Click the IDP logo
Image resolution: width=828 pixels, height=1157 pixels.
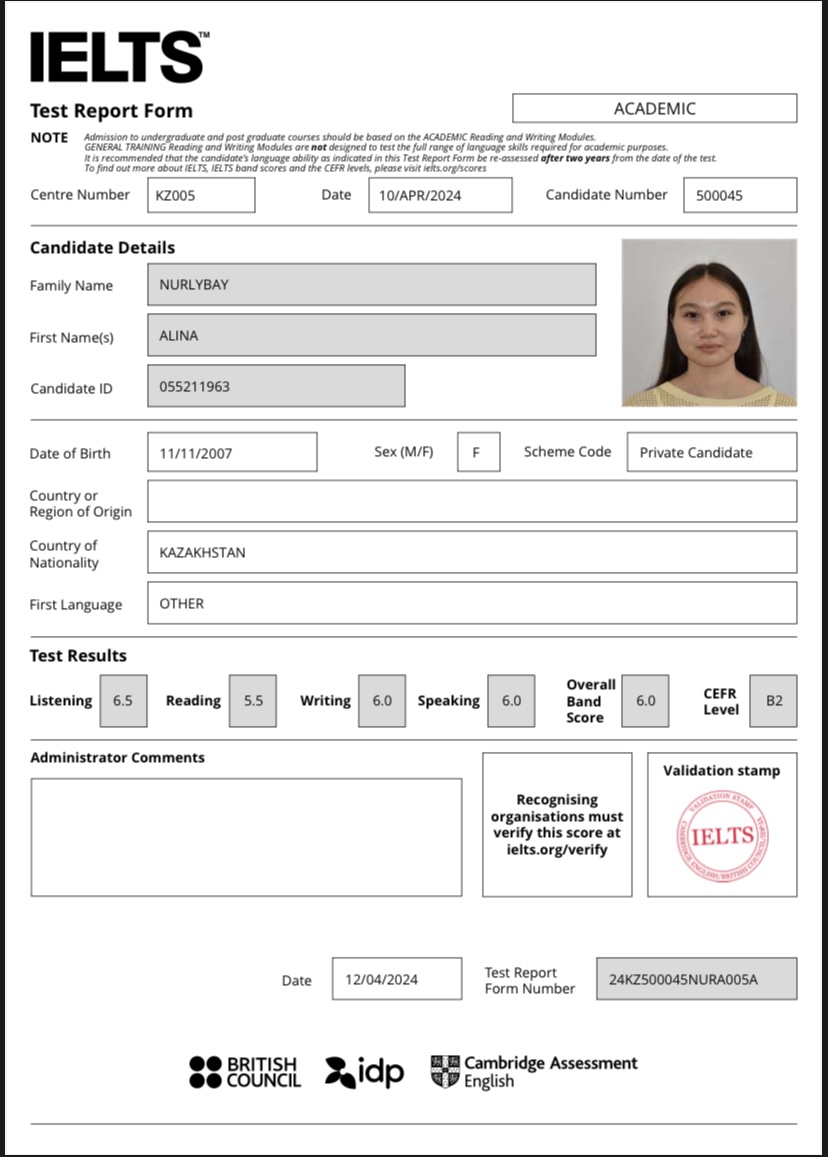tap(365, 1072)
